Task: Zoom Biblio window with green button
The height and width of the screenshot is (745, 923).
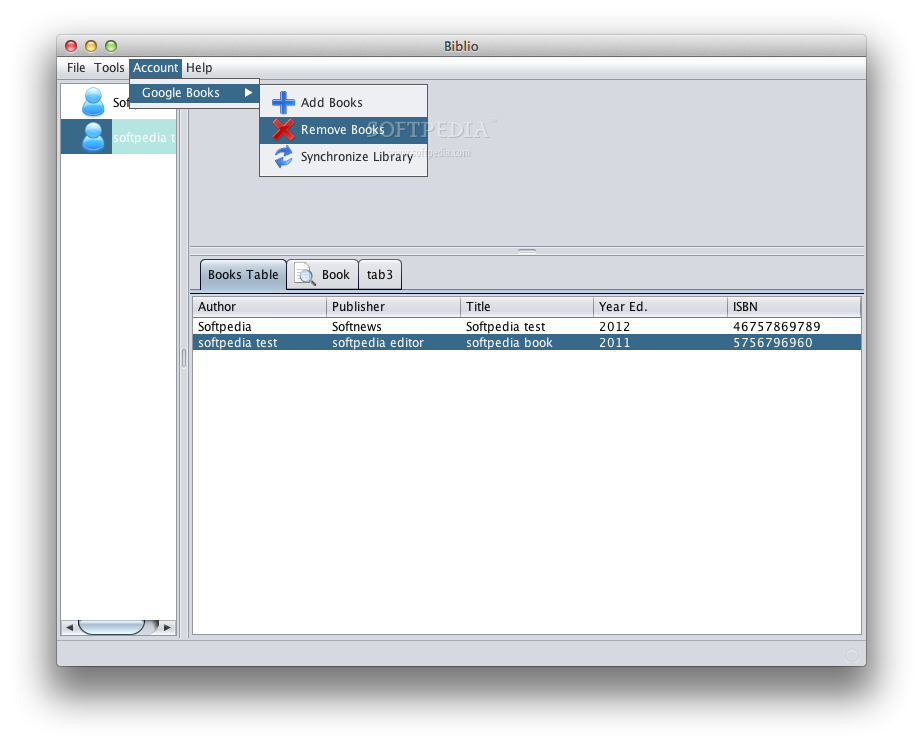Action: coord(111,46)
